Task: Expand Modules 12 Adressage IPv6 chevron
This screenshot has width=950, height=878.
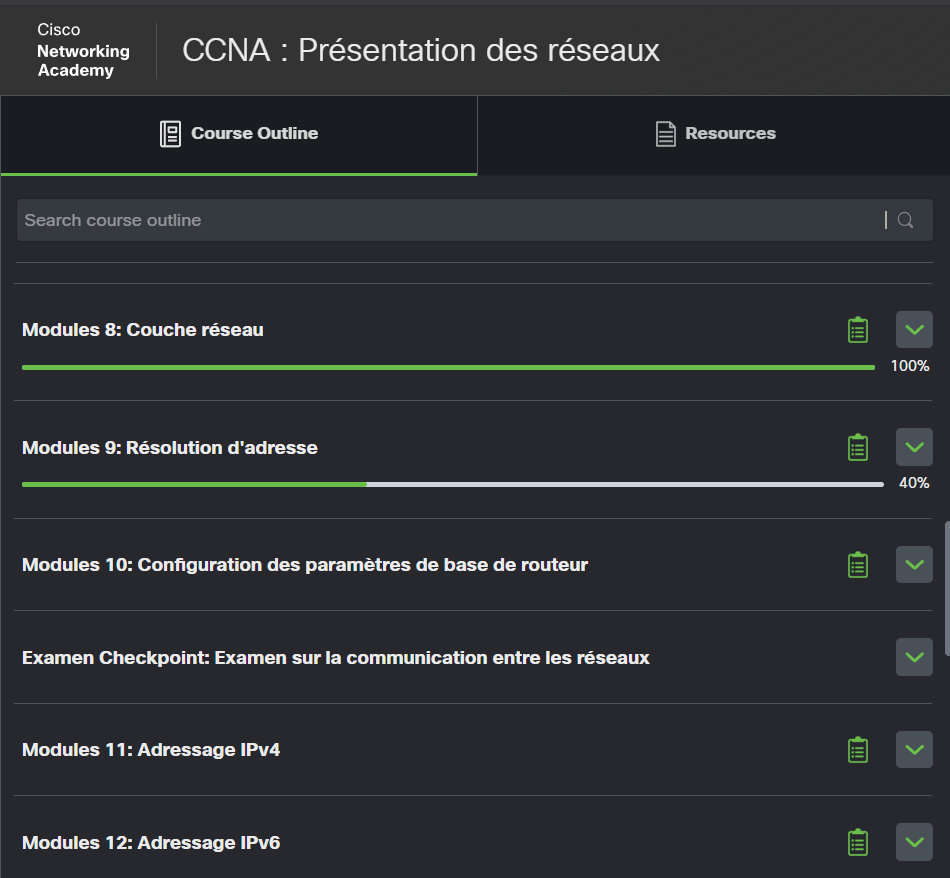Action: click(x=914, y=842)
